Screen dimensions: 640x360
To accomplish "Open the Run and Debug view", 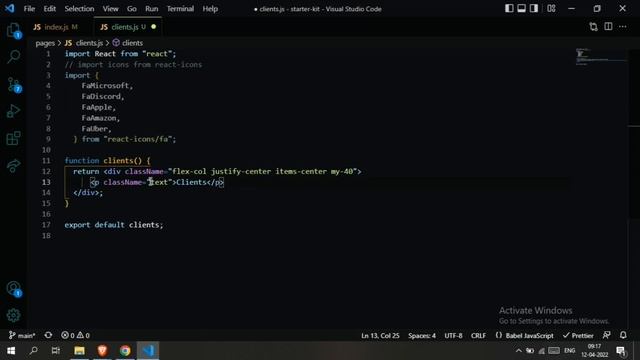I will coord(13,111).
